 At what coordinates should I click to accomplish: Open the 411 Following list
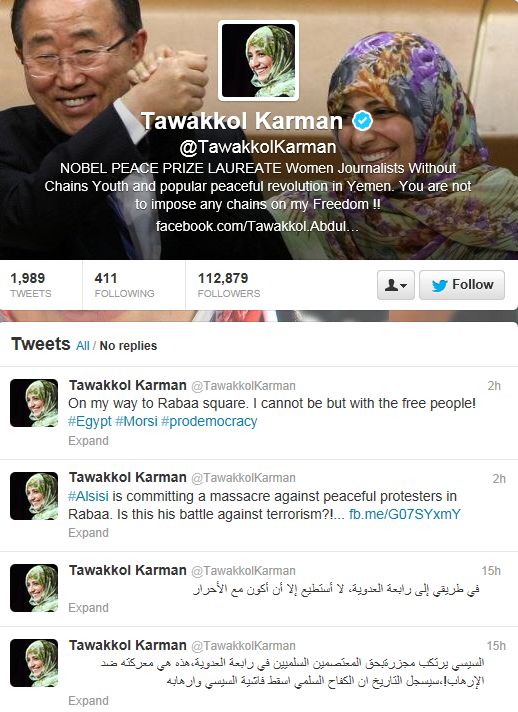pos(124,285)
